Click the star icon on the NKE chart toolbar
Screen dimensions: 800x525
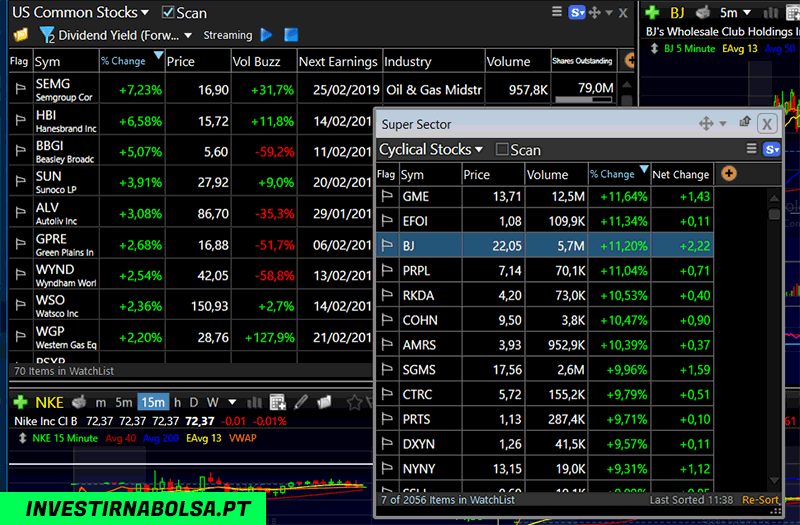[x=354, y=403]
